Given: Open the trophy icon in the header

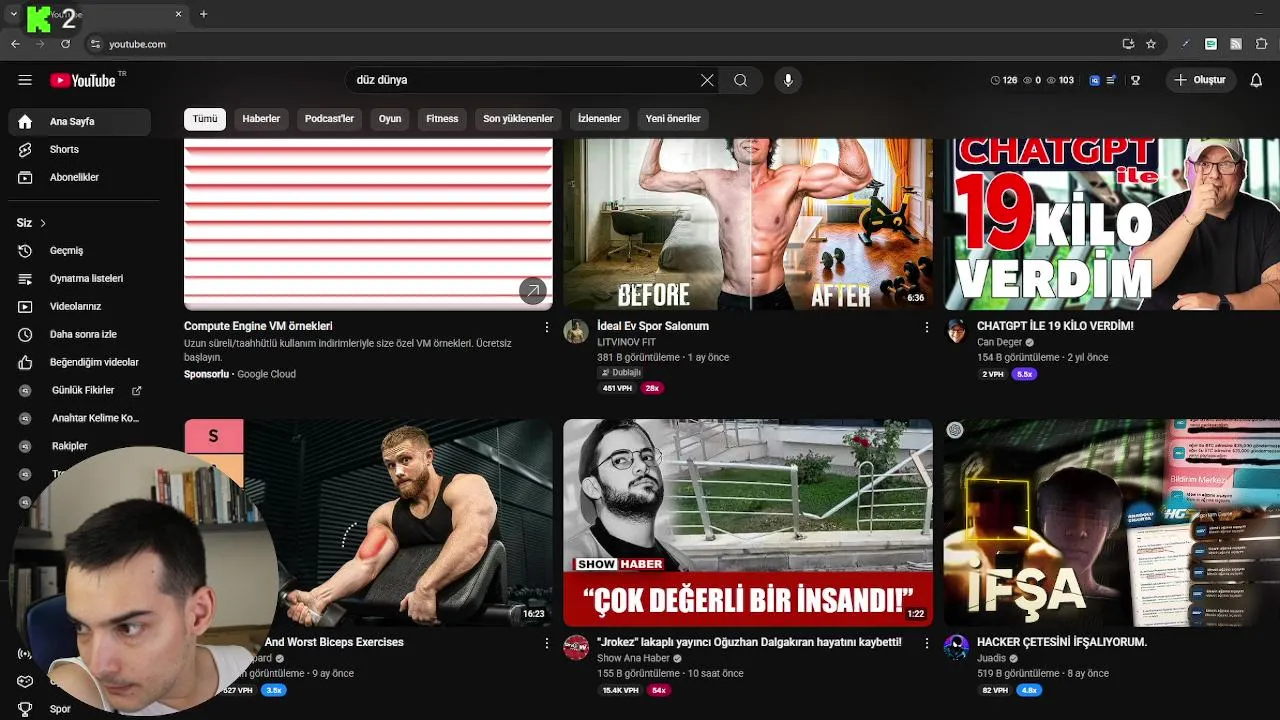Looking at the screenshot, I should click(1135, 80).
